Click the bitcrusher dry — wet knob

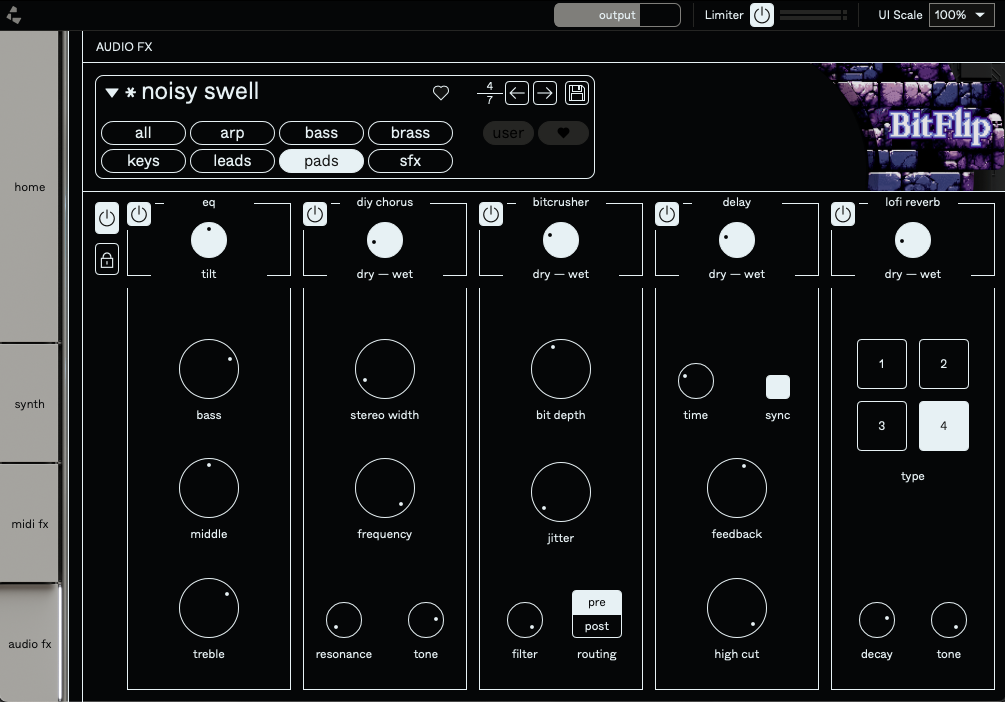(x=561, y=240)
